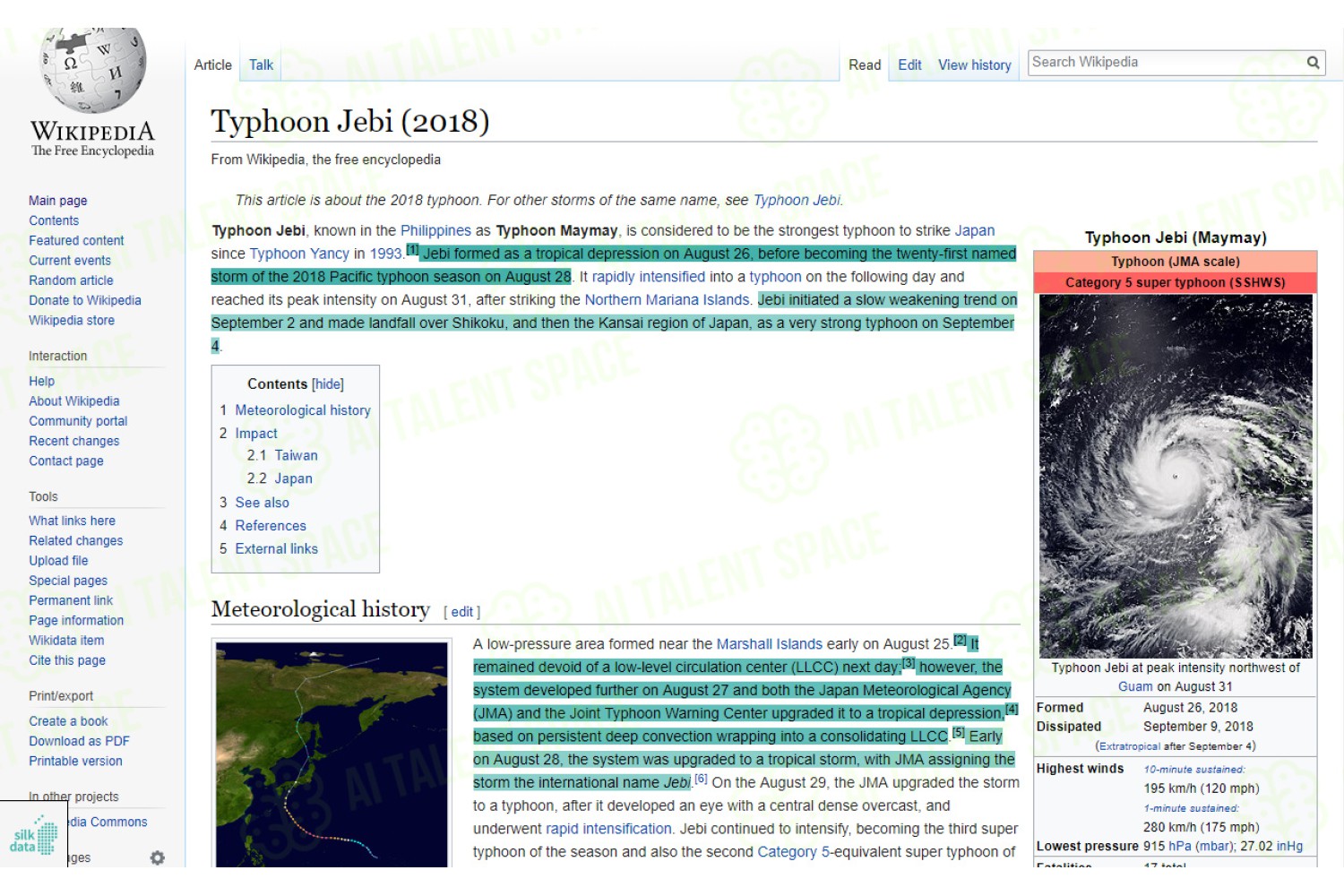Screen dimensions: 1344x896
Task: View Recent changes
Action: 73,441
